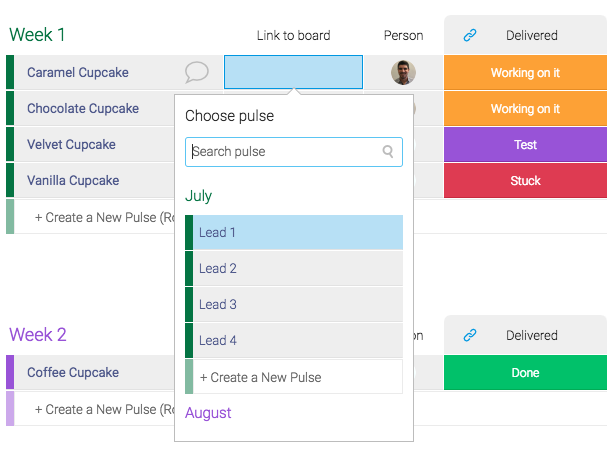
Task: Open the Caramel Cupcake comment bubble
Action: tap(197, 72)
